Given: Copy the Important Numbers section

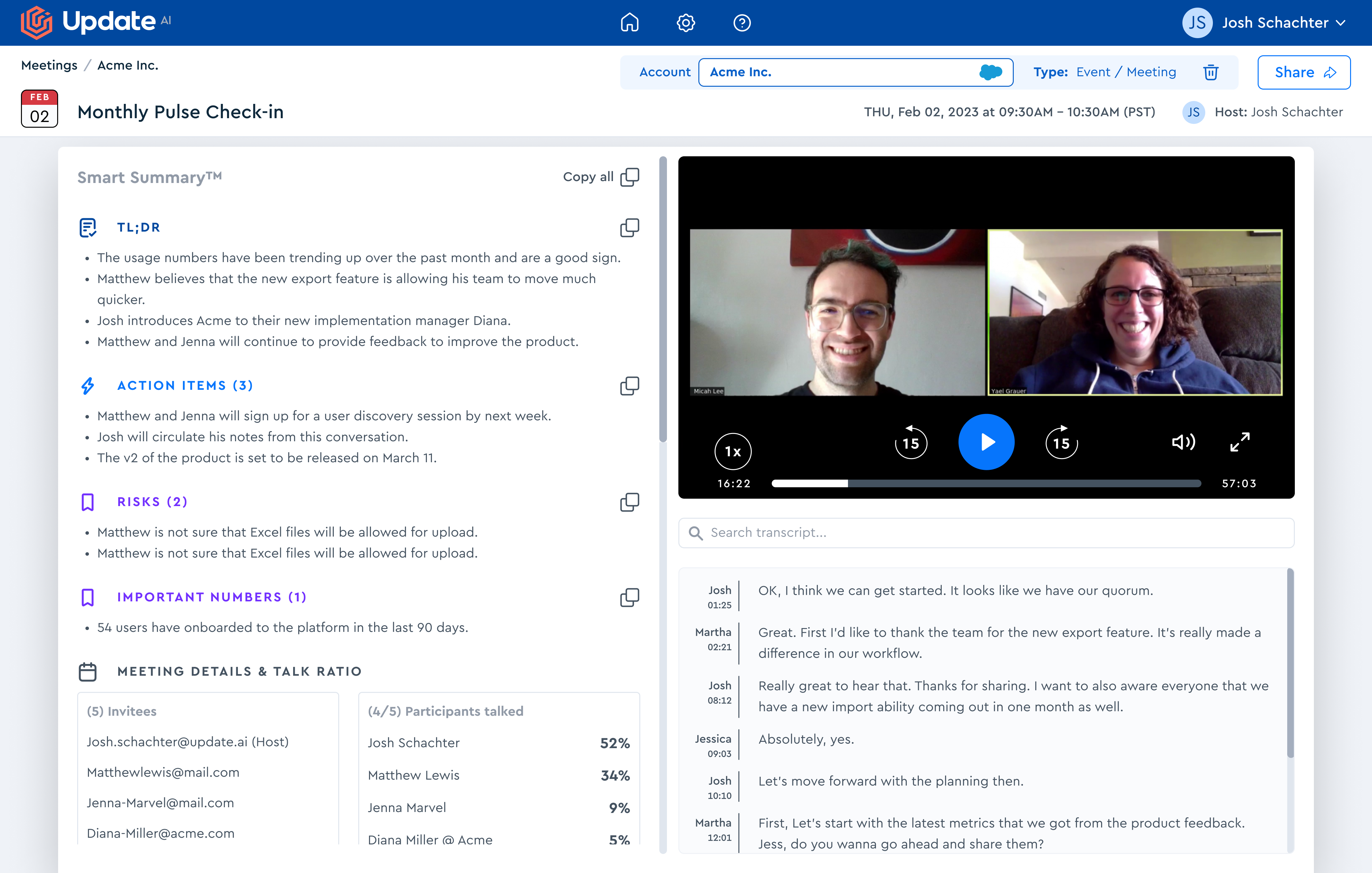Looking at the screenshot, I should (x=629, y=597).
